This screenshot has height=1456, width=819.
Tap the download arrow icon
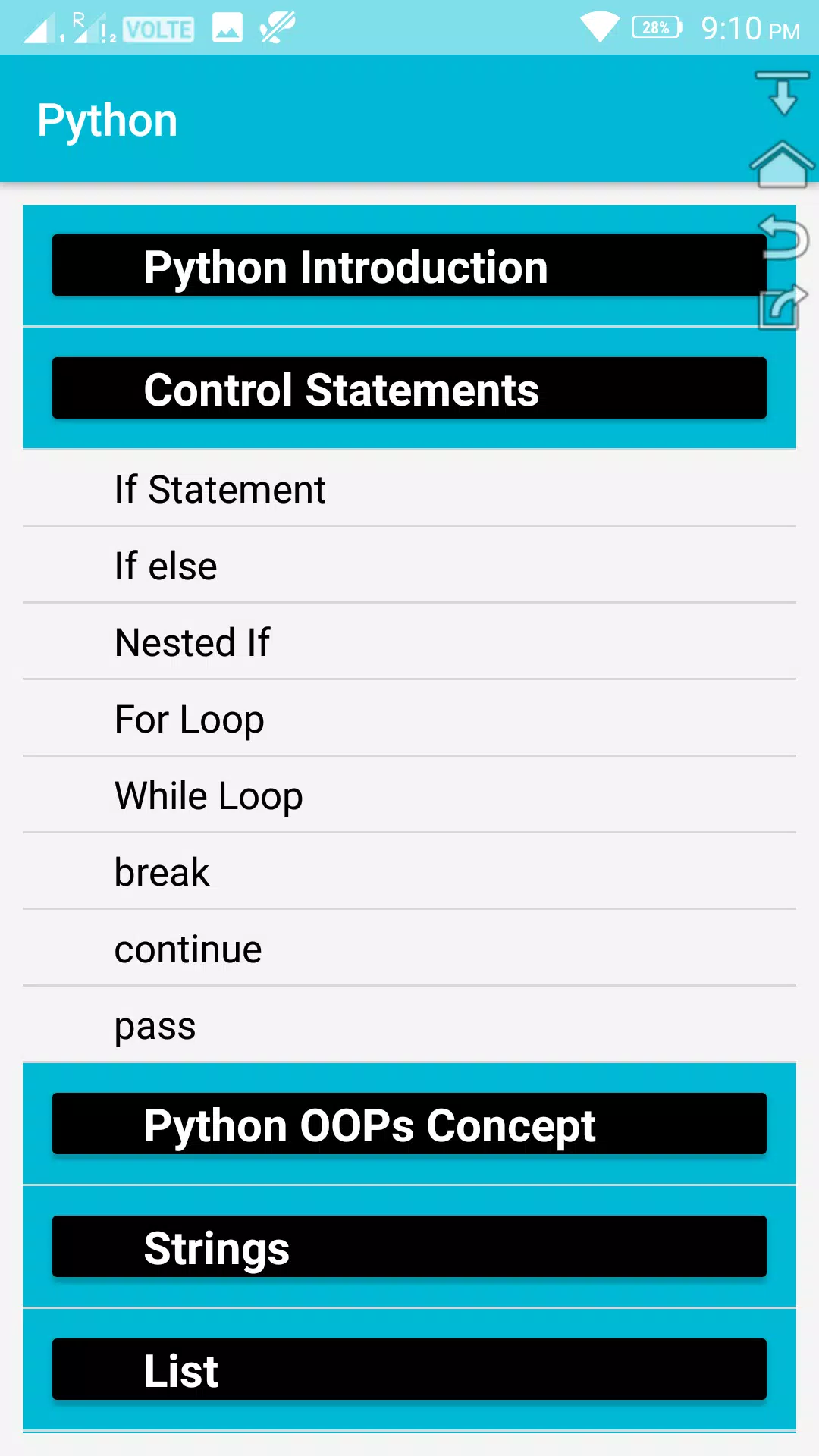point(782,93)
